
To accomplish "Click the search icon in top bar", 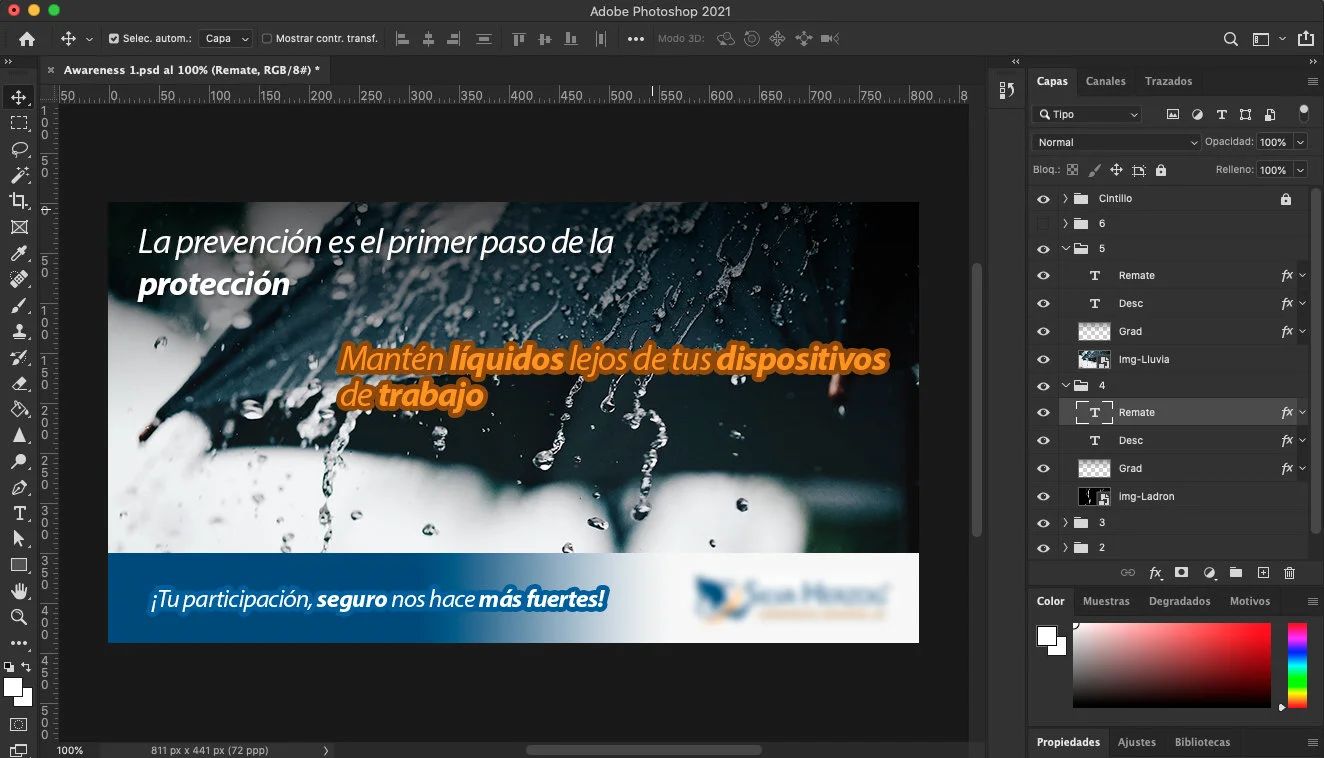I will (x=1231, y=39).
